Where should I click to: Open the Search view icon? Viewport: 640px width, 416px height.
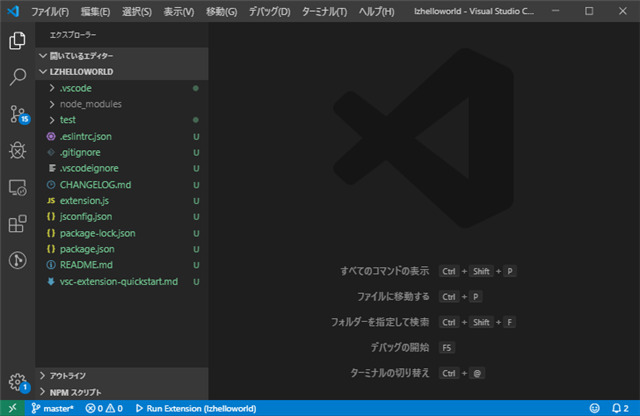click(17, 77)
